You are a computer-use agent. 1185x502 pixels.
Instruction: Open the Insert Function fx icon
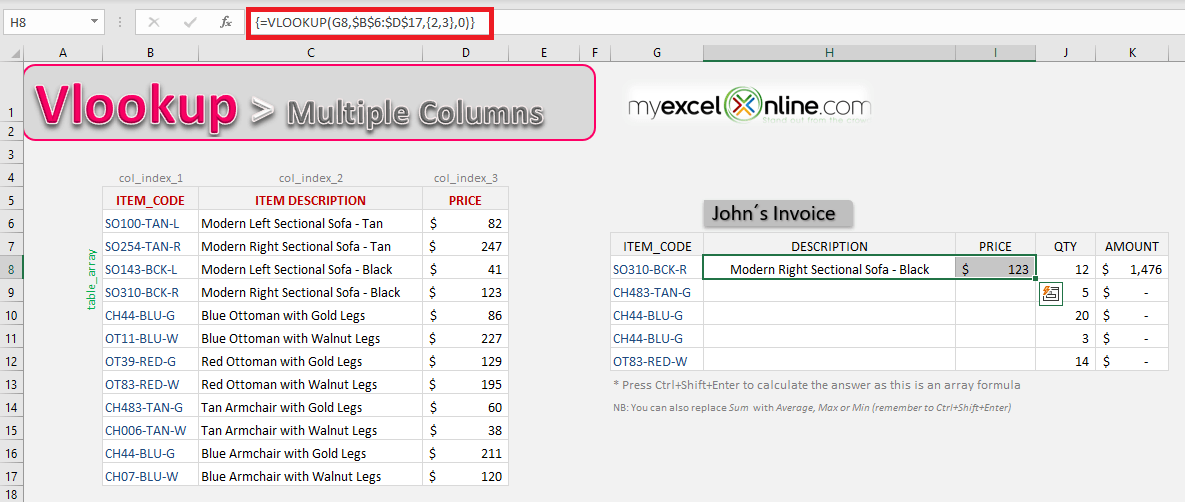point(226,23)
